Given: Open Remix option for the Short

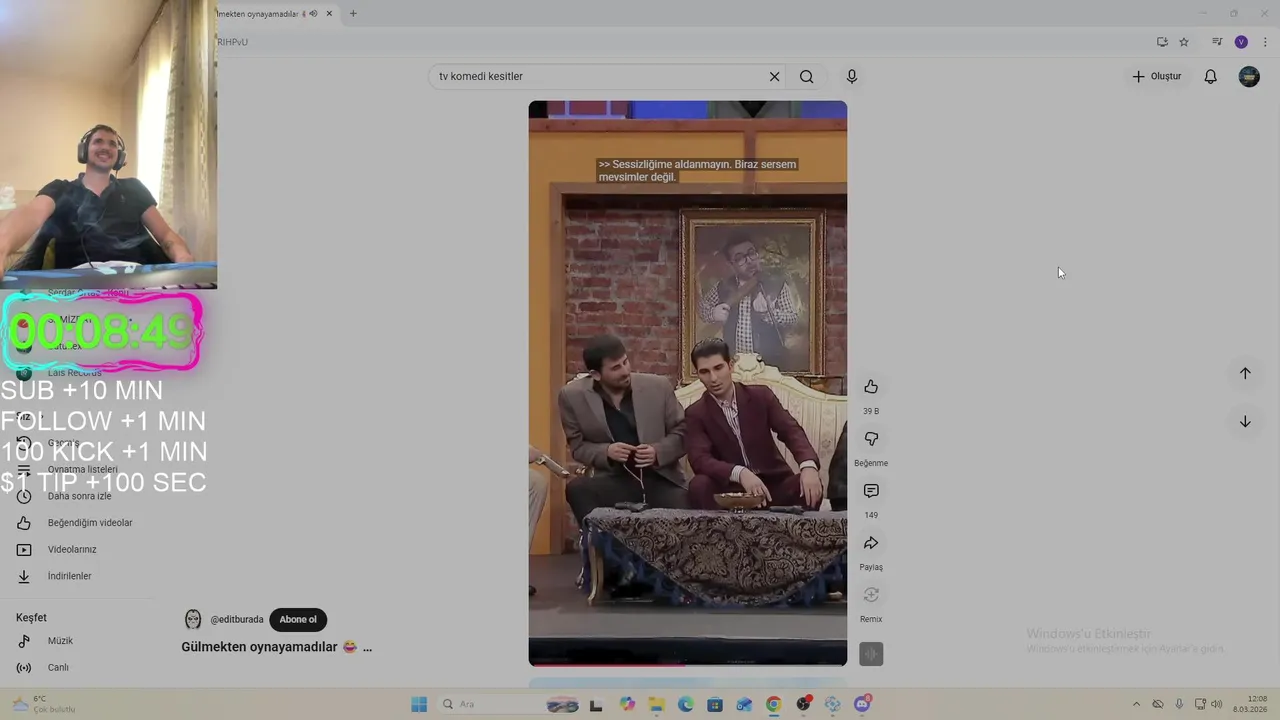Looking at the screenshot, I should pyautogui.click(x=871, y=595).
